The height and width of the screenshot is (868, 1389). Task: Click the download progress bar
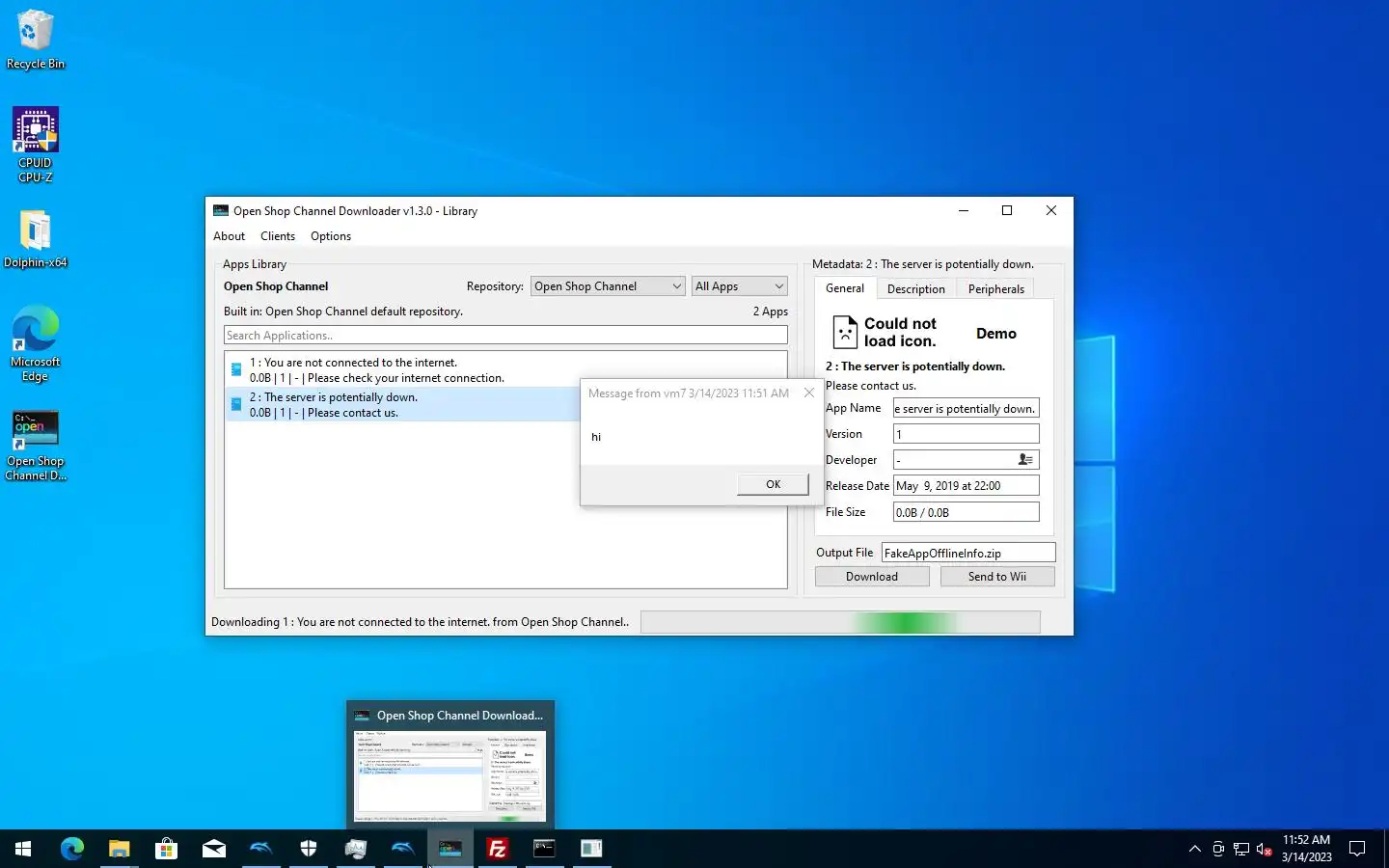pos(840,622)
